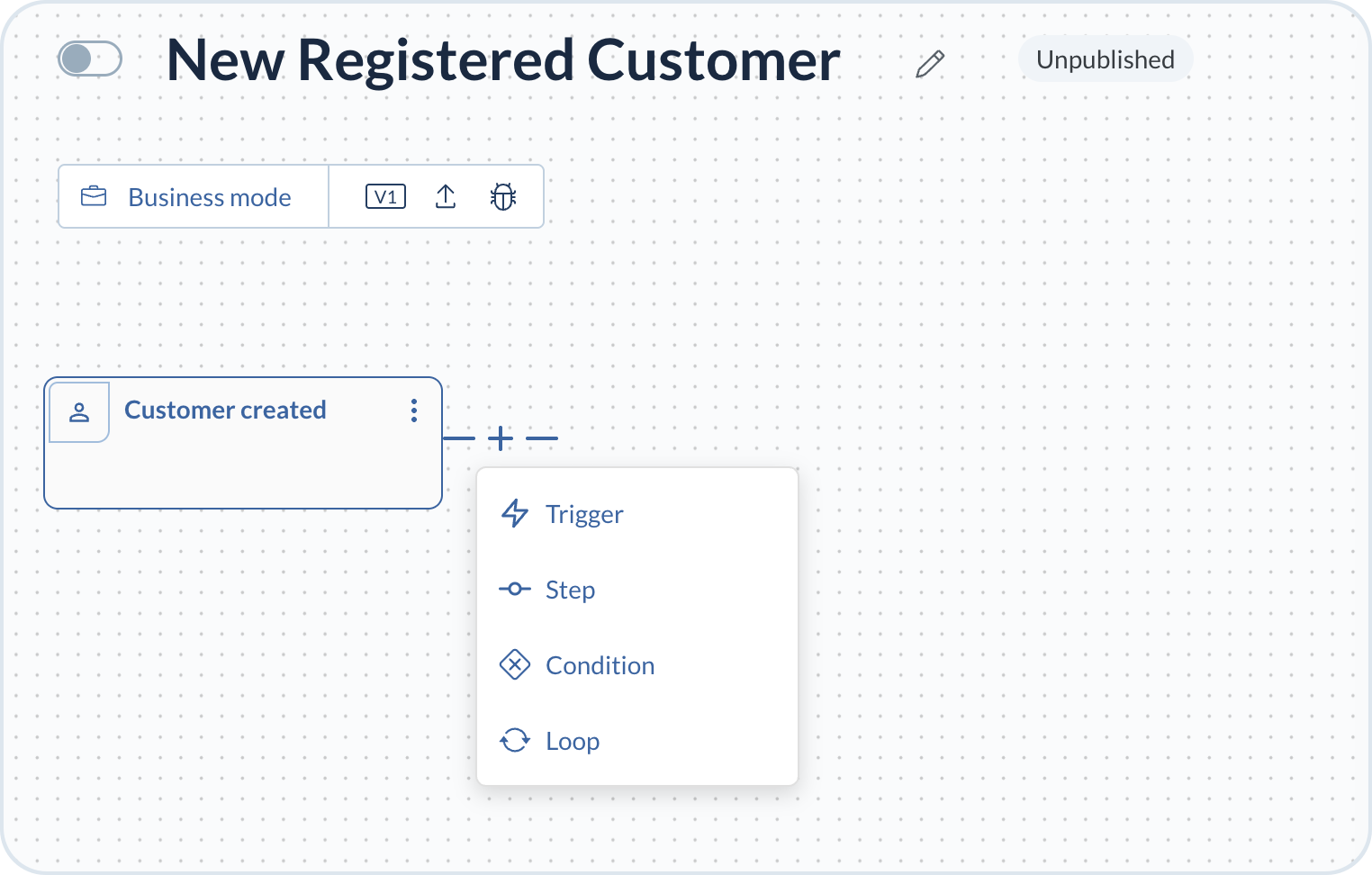Click the circular arrows Loop icon
Image resolution: width=1372 pixels, height=875 pixels.
[515, 740]
